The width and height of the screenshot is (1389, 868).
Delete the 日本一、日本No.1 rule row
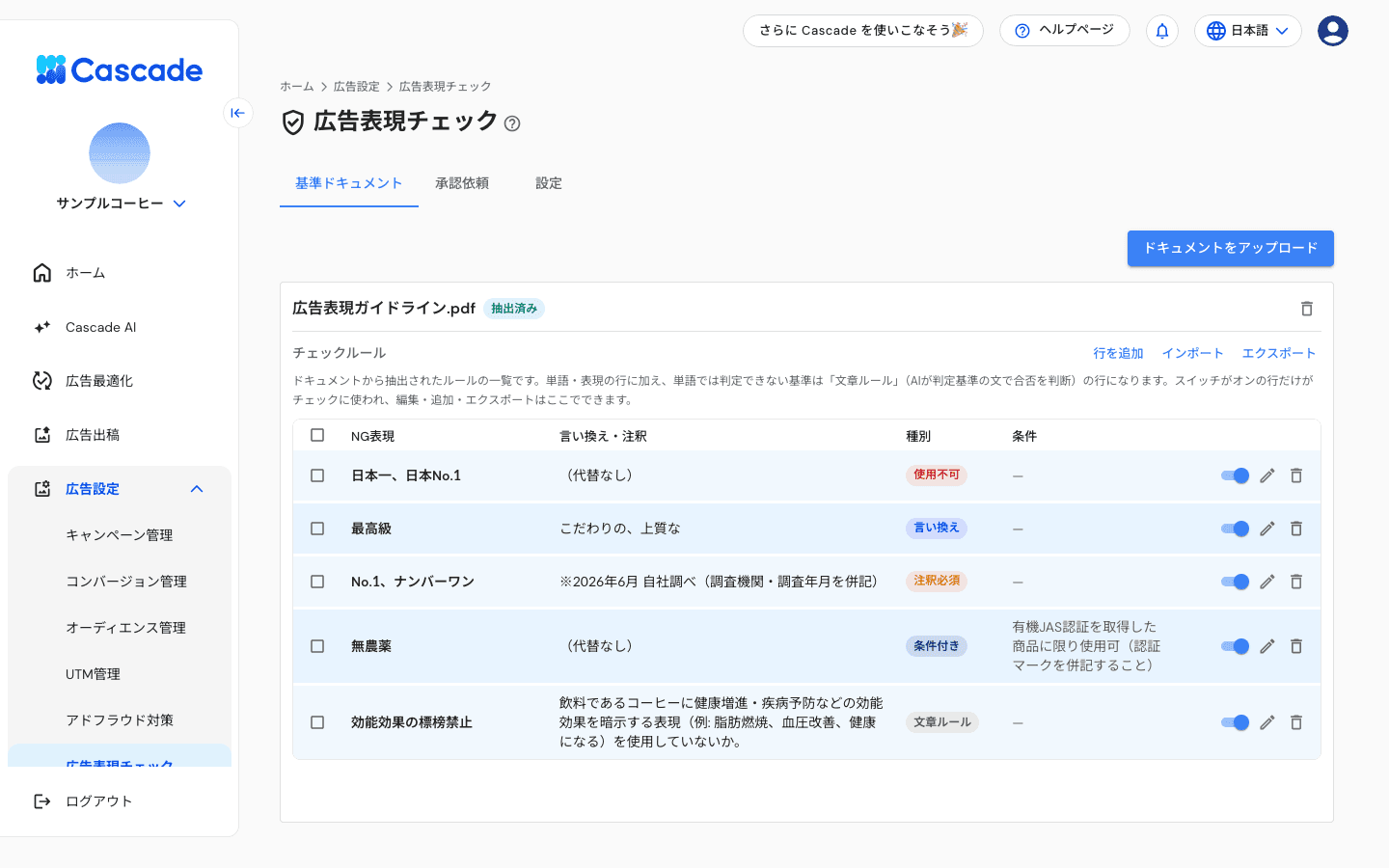(x=1296, y=475)
